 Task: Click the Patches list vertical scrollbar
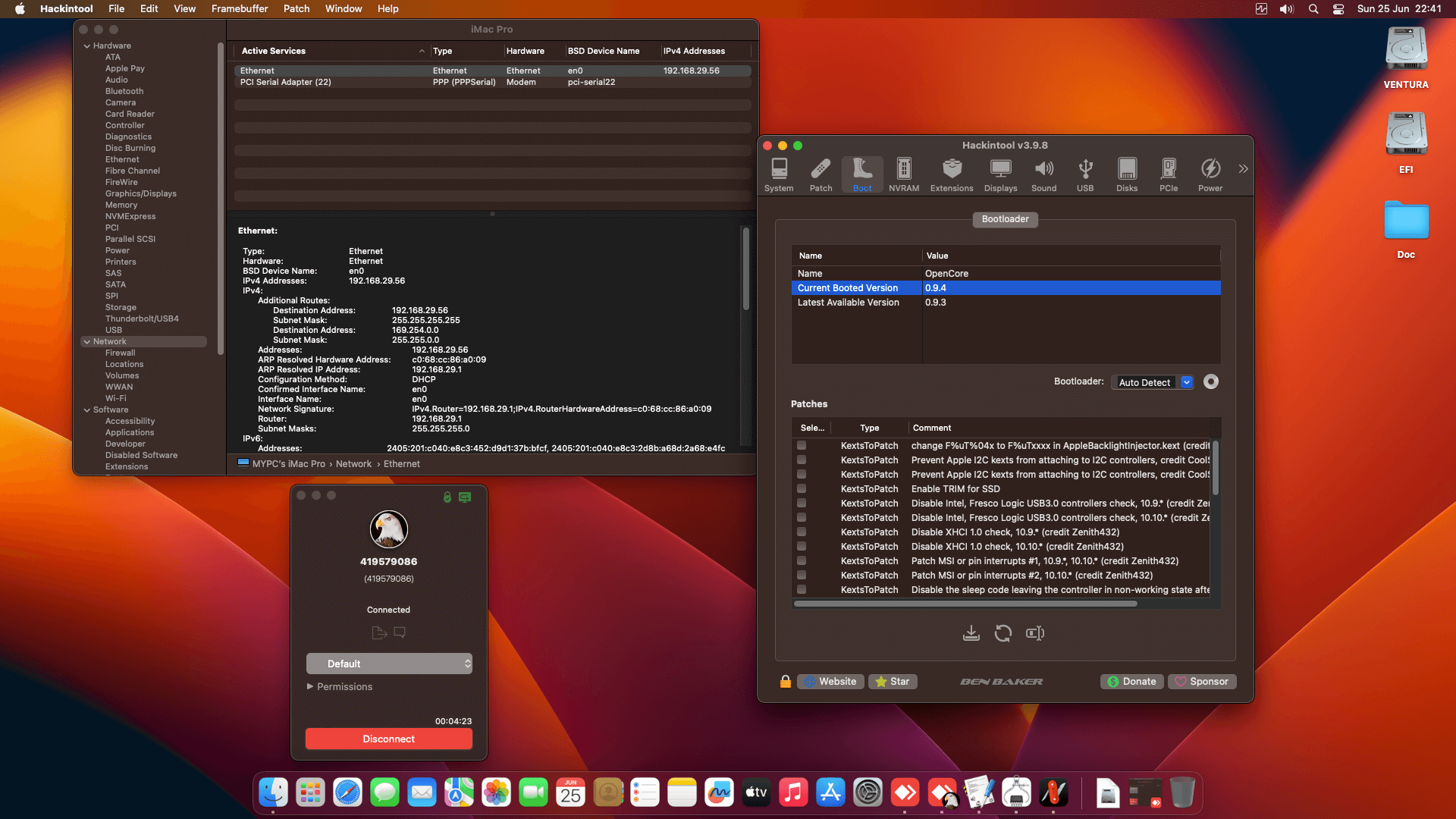point(1216,468)
